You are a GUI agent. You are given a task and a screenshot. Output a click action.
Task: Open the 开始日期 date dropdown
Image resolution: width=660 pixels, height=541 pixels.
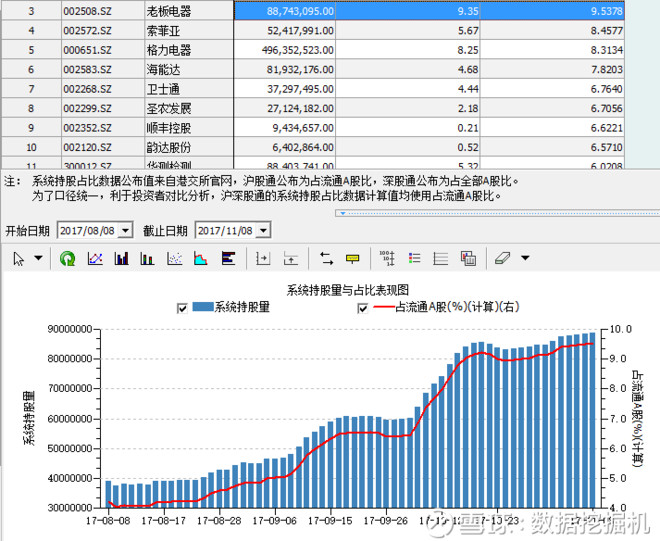pyautogui.click(x=125, y=231)
